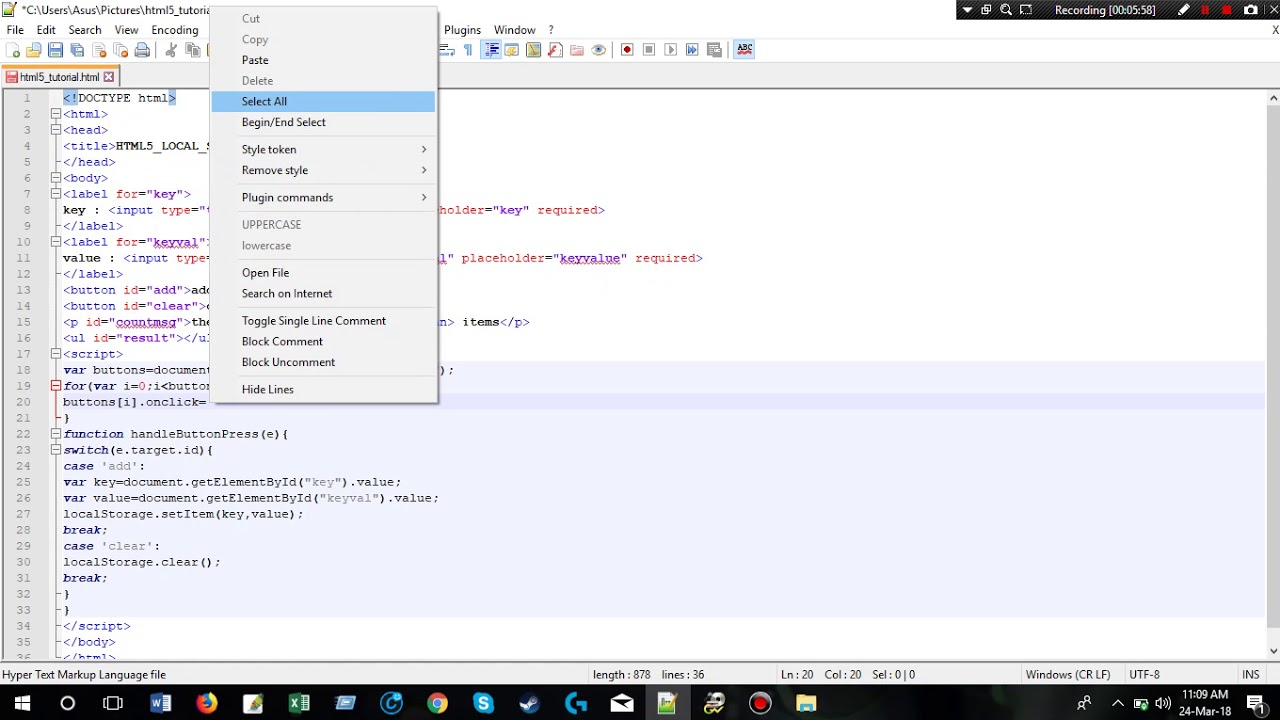Click the INS mode in status bar
The image size is (1280, 720).
click(1250, 675)
